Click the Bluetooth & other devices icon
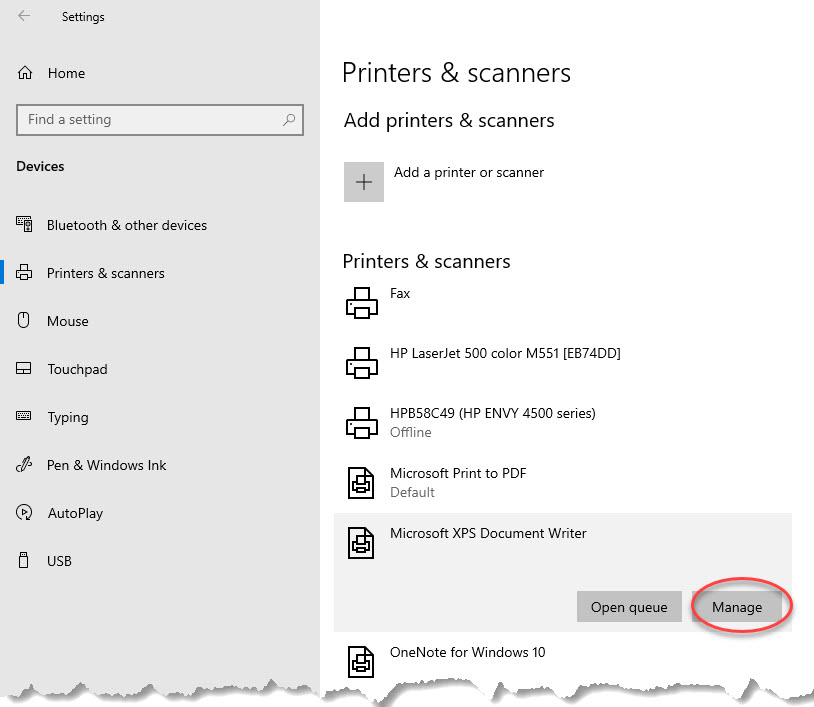 [24, 224]
